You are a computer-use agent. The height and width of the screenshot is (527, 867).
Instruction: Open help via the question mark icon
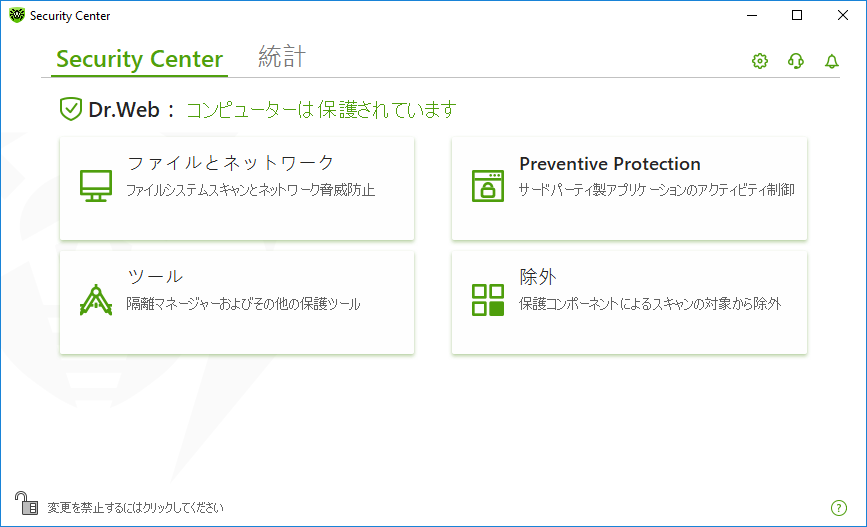coord(839,508)
